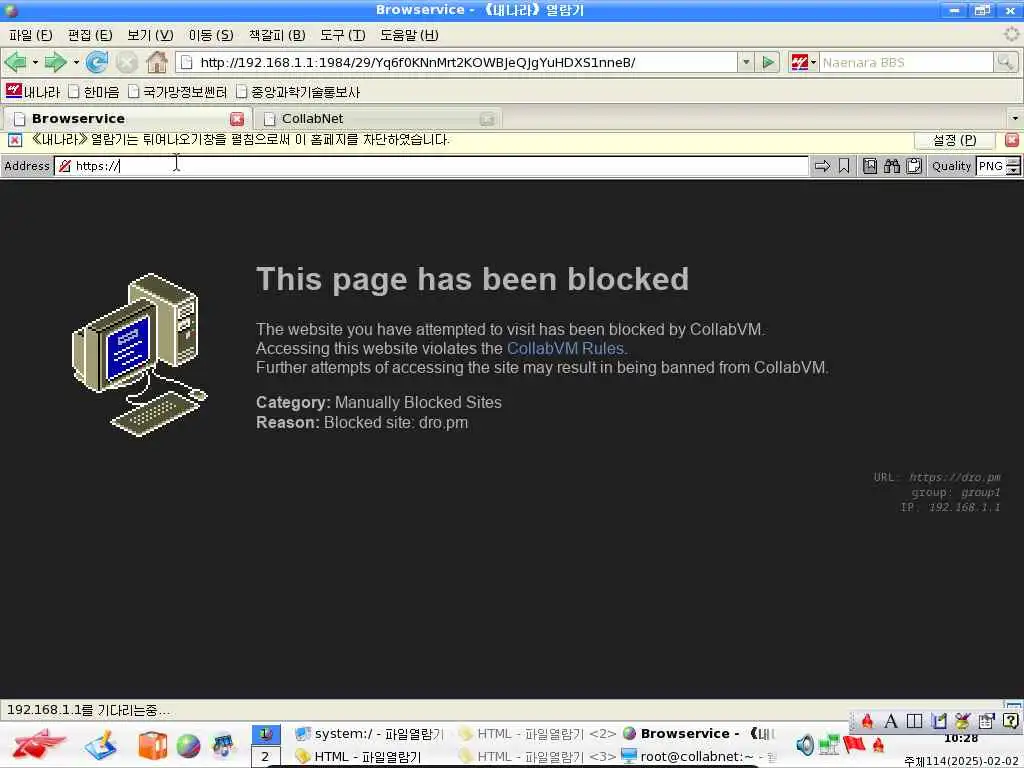The height and width of the screenshot is (768, 1024).
Task: Click the blocked-popup icon on notification bar
Action: pos(14,140)
